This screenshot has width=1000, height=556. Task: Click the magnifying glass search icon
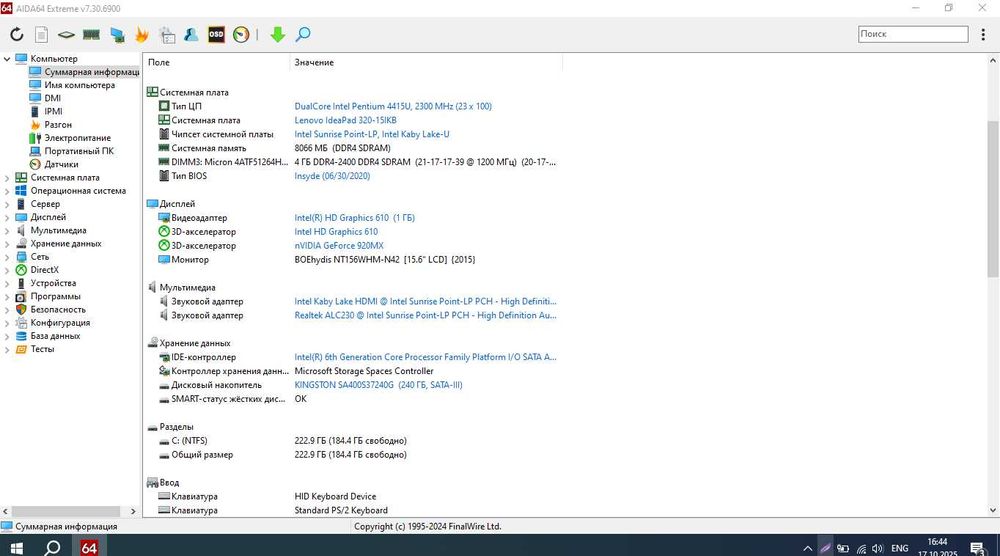tap(303, 34)
